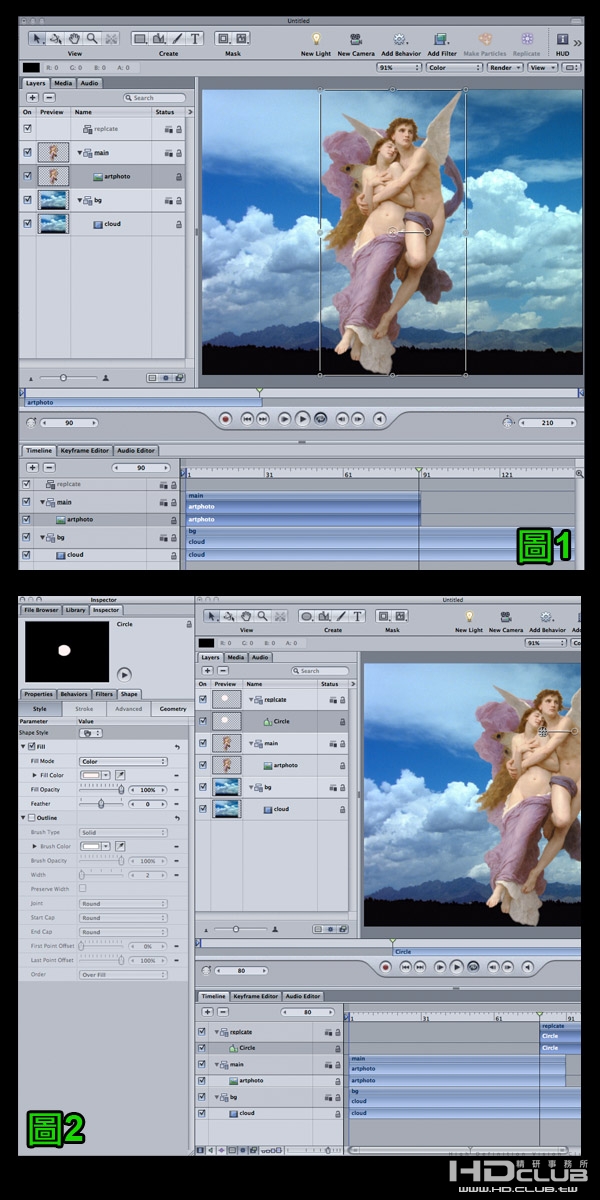Switch to Stroke sub-tab in Inspector
The image size is (600, 1200).
(84, 709)
